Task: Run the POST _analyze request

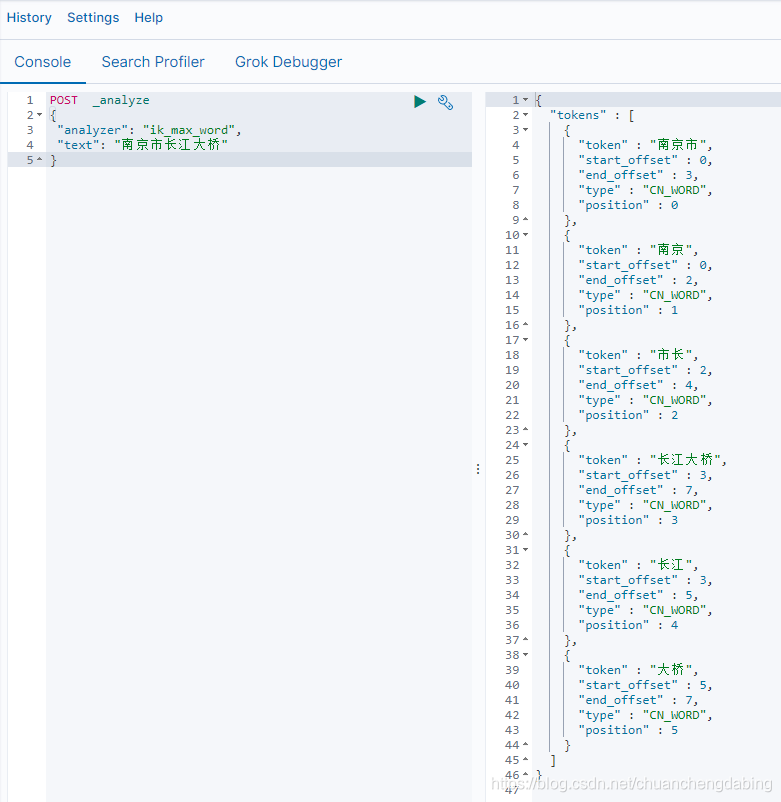Action: [420, 102]
